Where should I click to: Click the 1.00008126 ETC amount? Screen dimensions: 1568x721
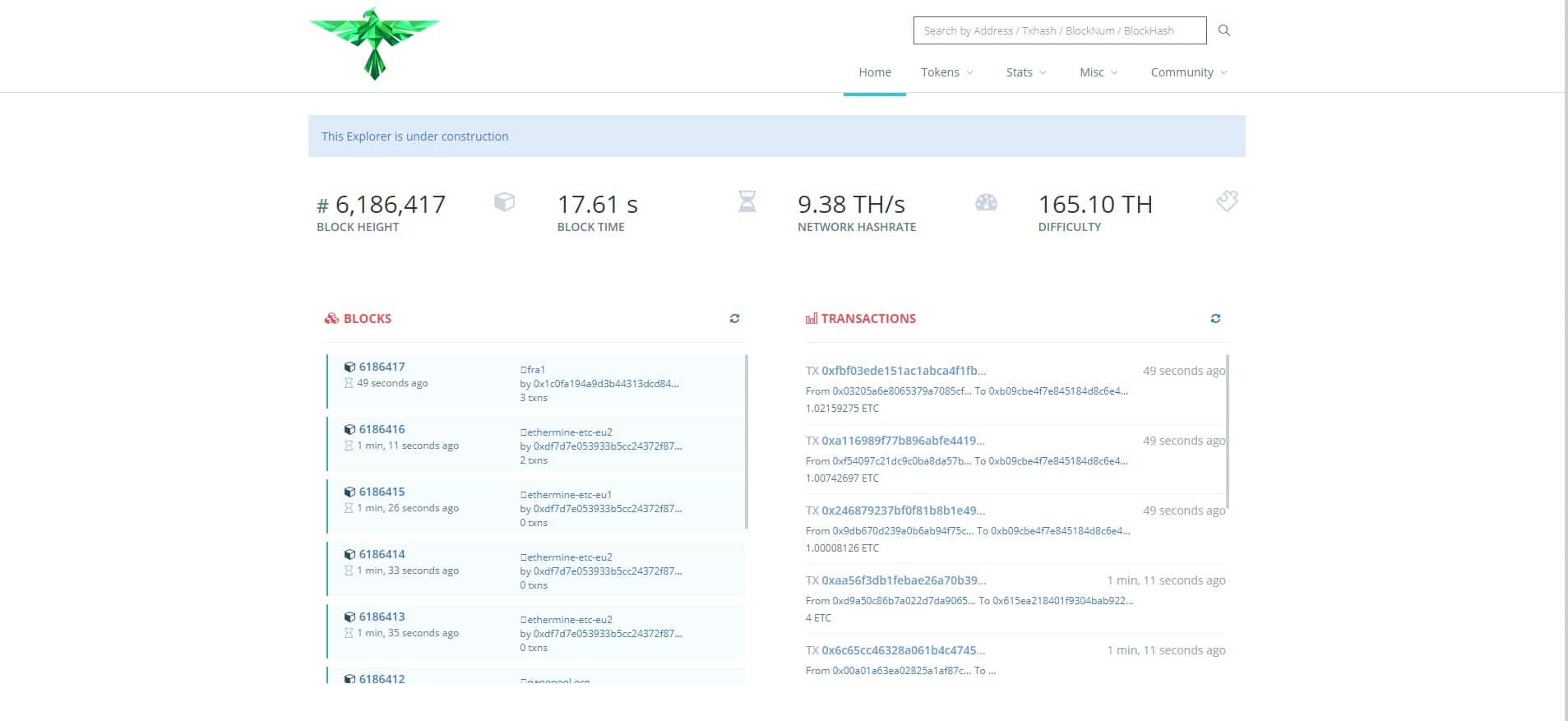pos(842,548)
